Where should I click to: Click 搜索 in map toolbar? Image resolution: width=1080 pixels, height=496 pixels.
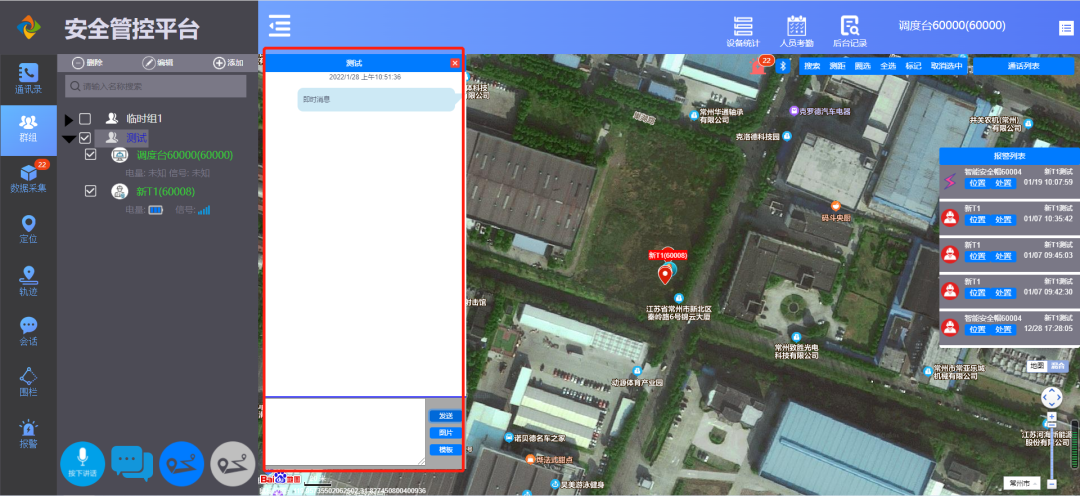(812, 66)
